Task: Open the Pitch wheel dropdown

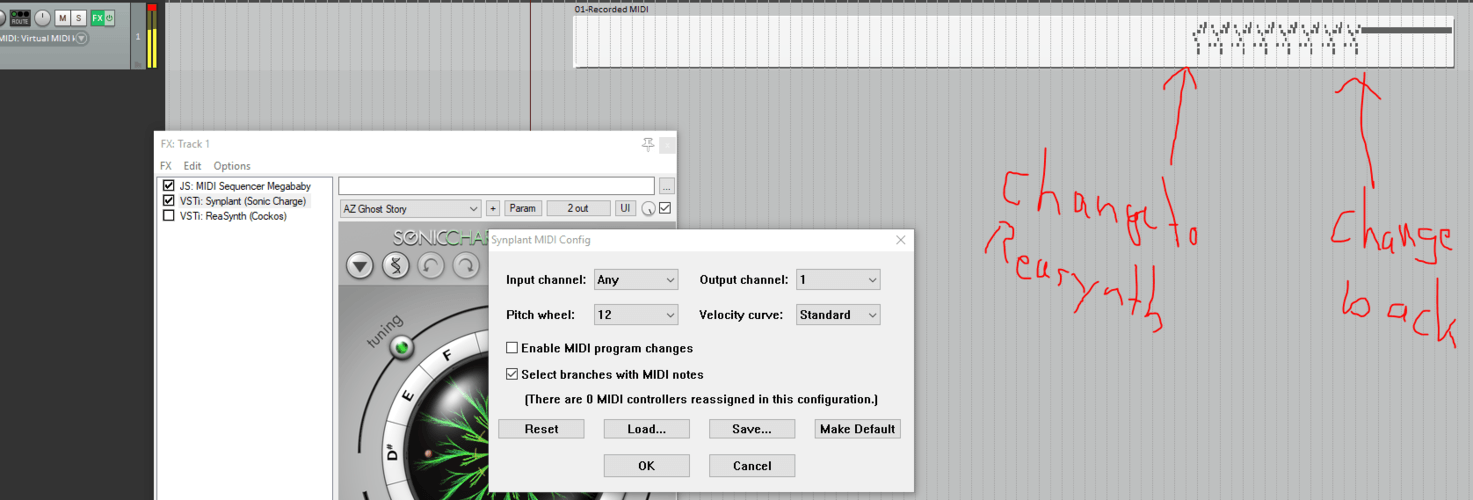Action: tap(636, 315)
